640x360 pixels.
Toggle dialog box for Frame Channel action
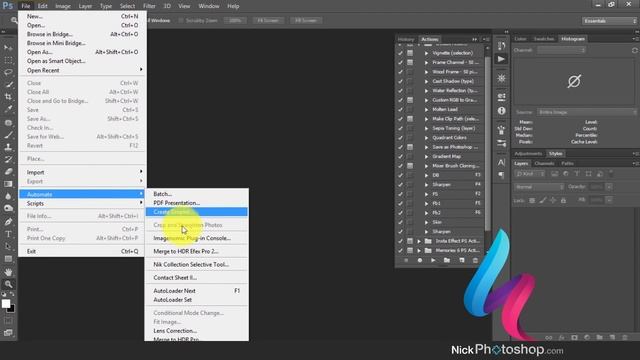[410, 62]
